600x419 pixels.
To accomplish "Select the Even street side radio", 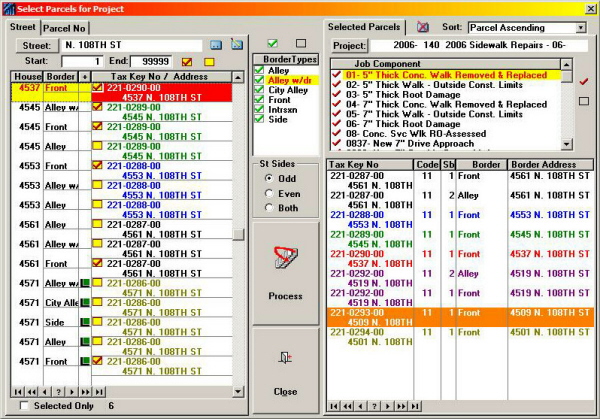I will coord(269,193).
